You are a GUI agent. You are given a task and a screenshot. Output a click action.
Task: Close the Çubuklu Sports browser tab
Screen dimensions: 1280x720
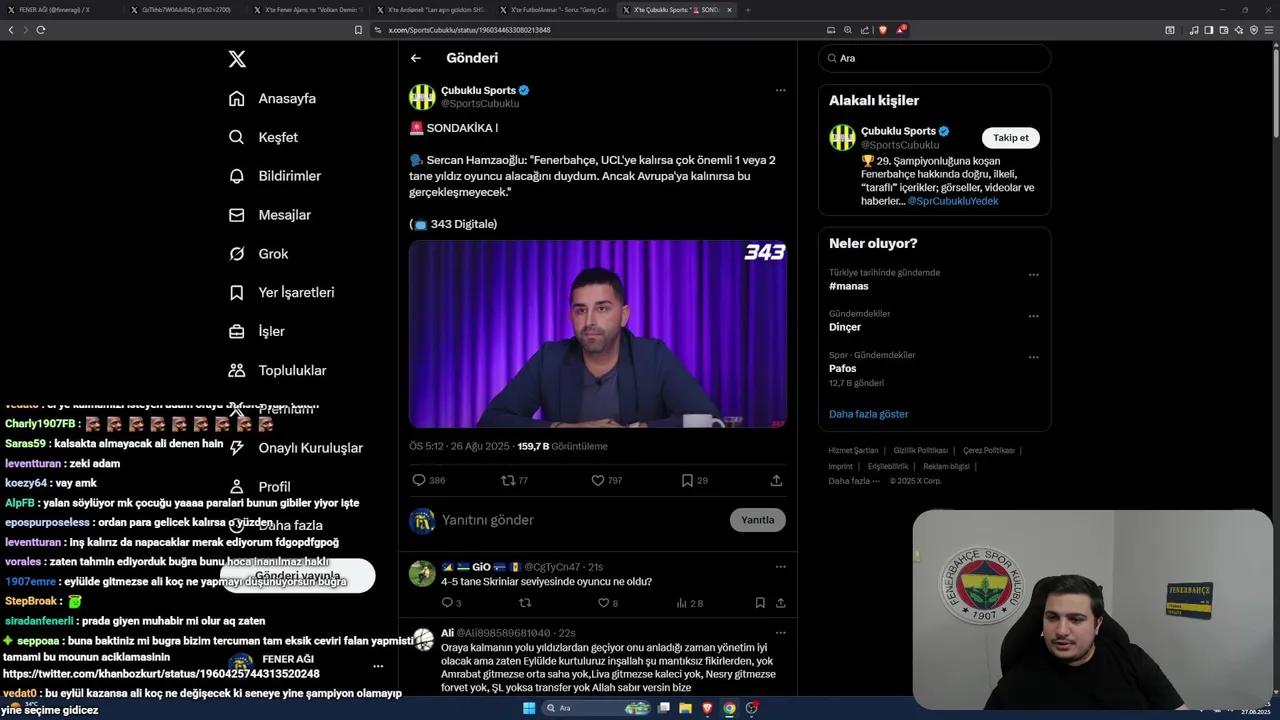[729, 9]
